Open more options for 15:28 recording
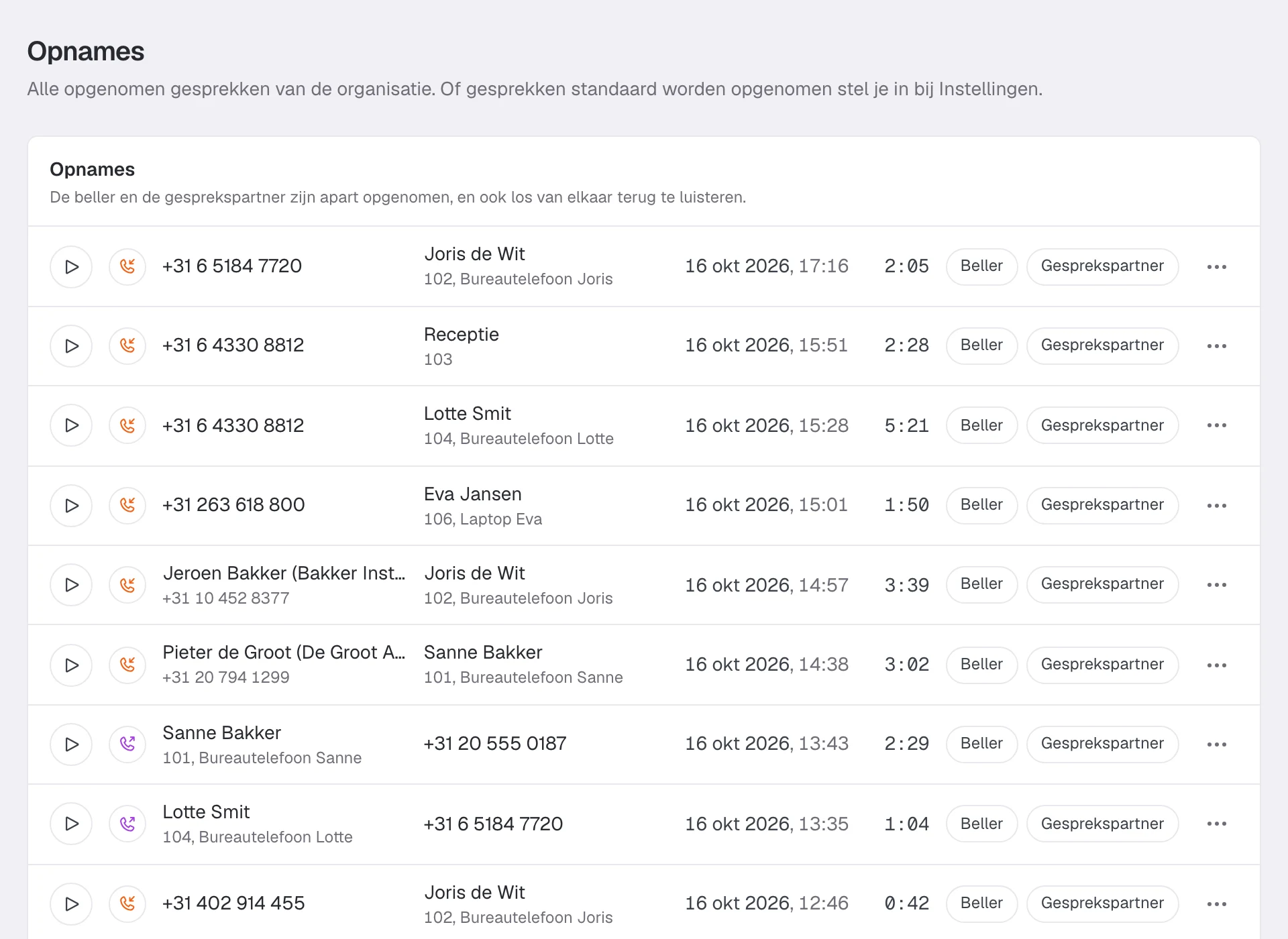Image resolution: width=1288 pixels, height=939 pixels. [x=1216, y=425]
